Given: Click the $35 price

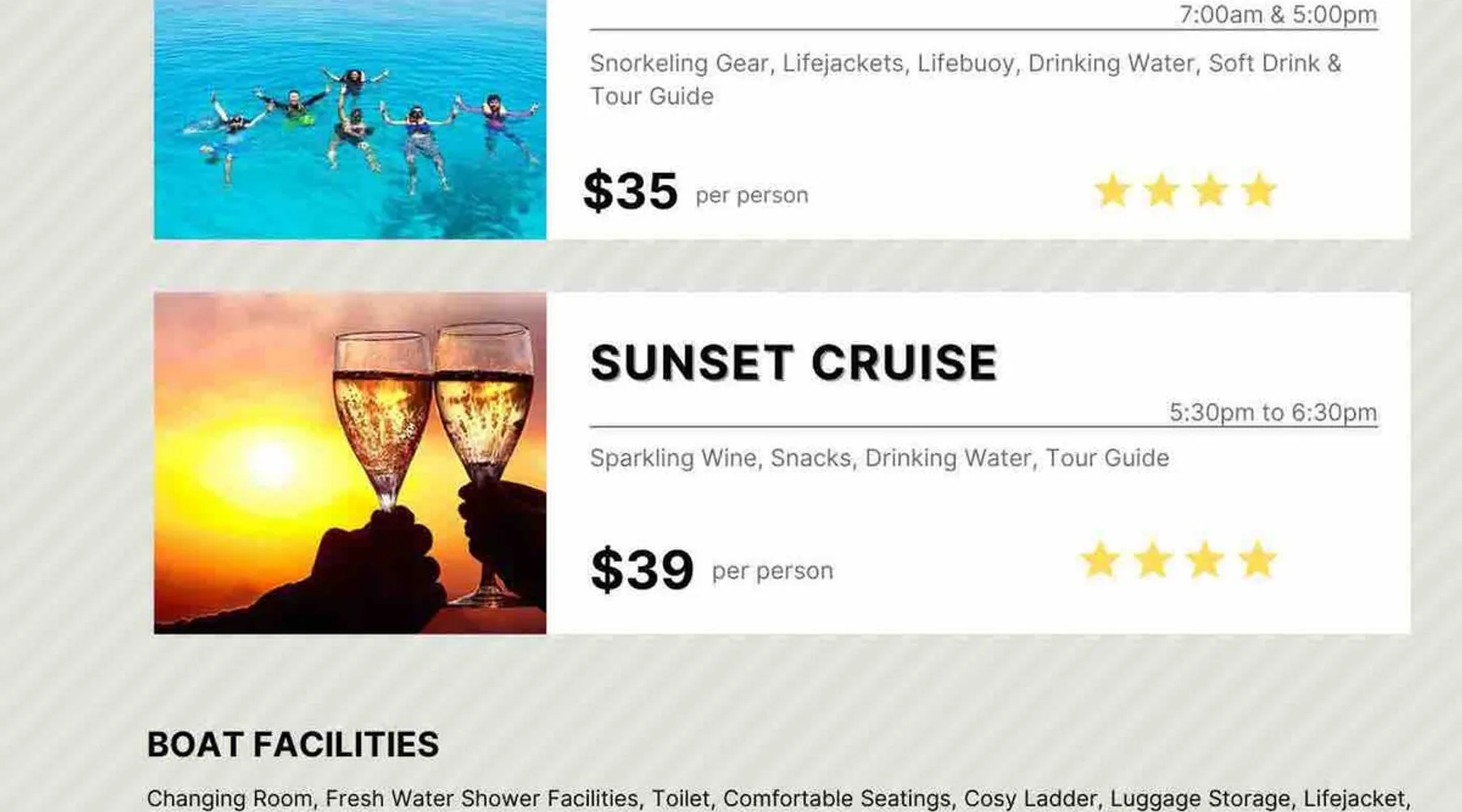Looking at the screenshot, I should (x=630, y=192).
